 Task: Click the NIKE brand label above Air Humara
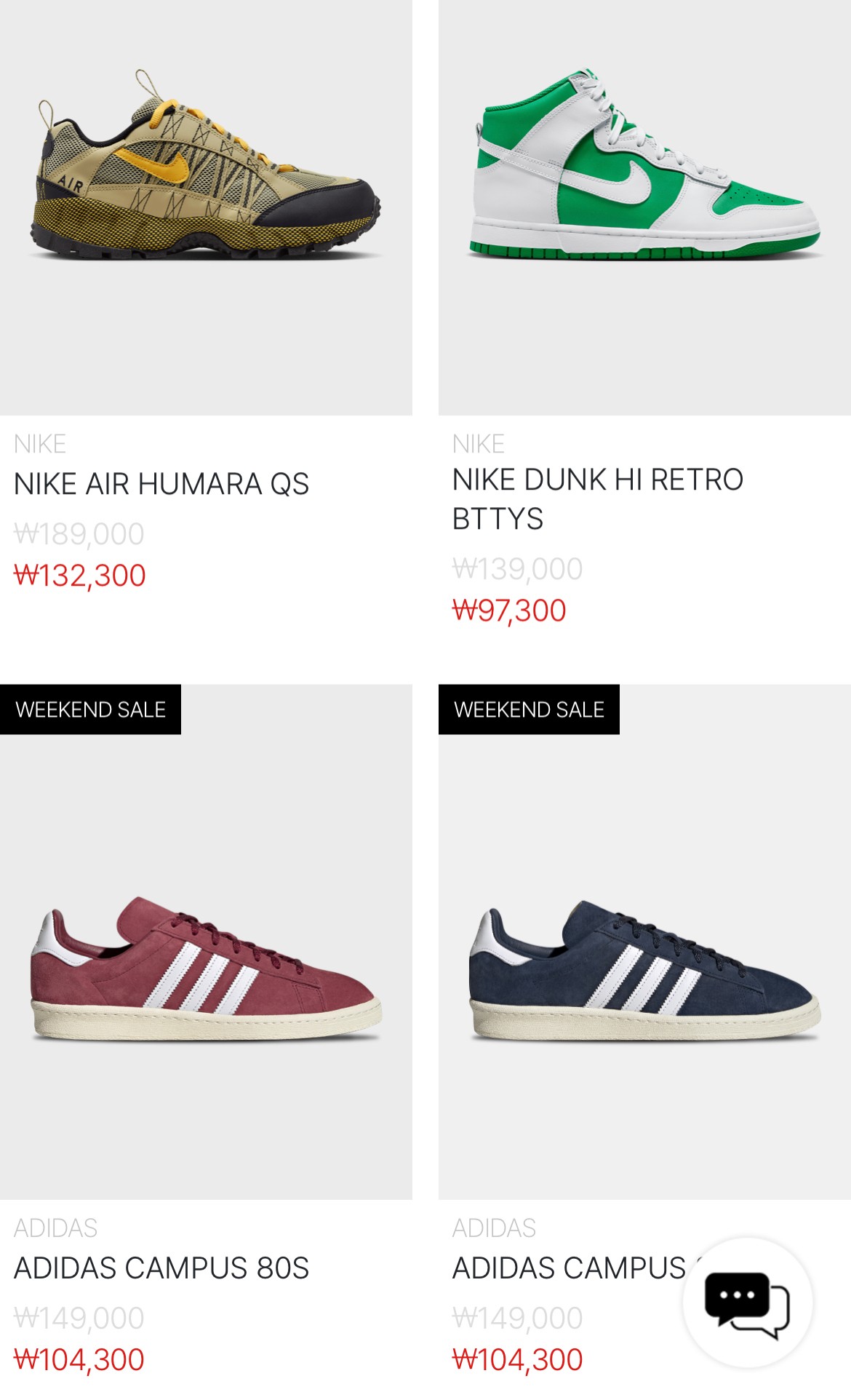click(40, 444)
